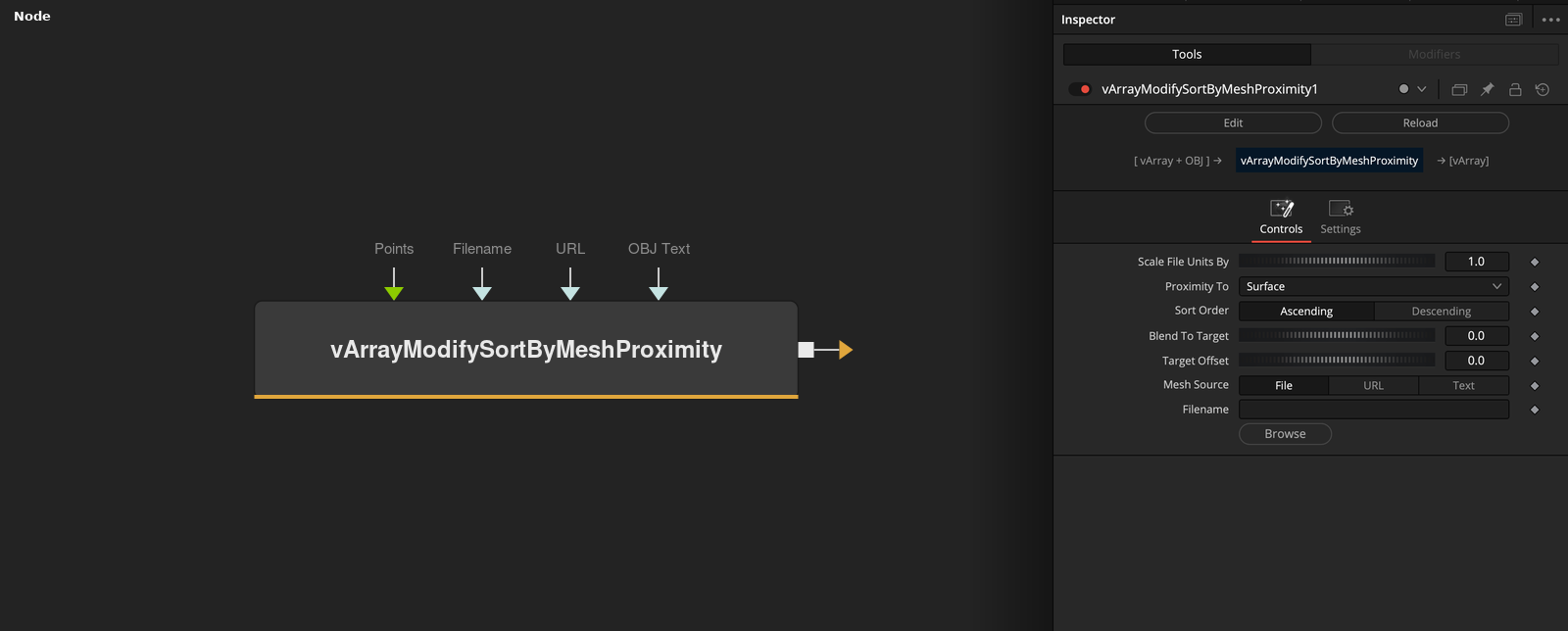Click the Blend To Target slider
The width and height of the screenshot is (1568, 631).
tap(1337, 335)
